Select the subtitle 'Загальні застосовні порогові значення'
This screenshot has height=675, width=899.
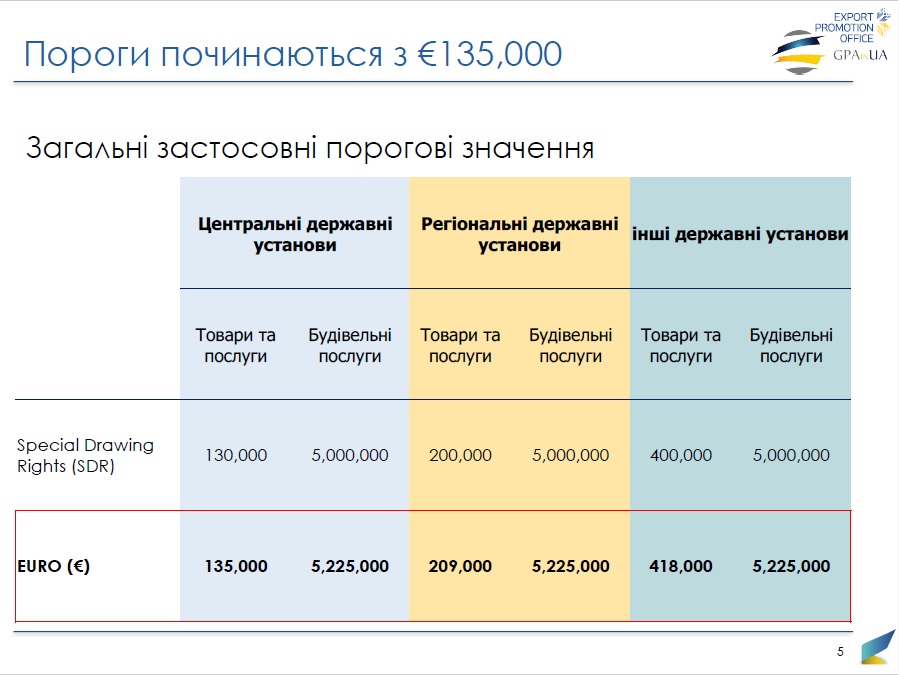[x=310, y=149]
